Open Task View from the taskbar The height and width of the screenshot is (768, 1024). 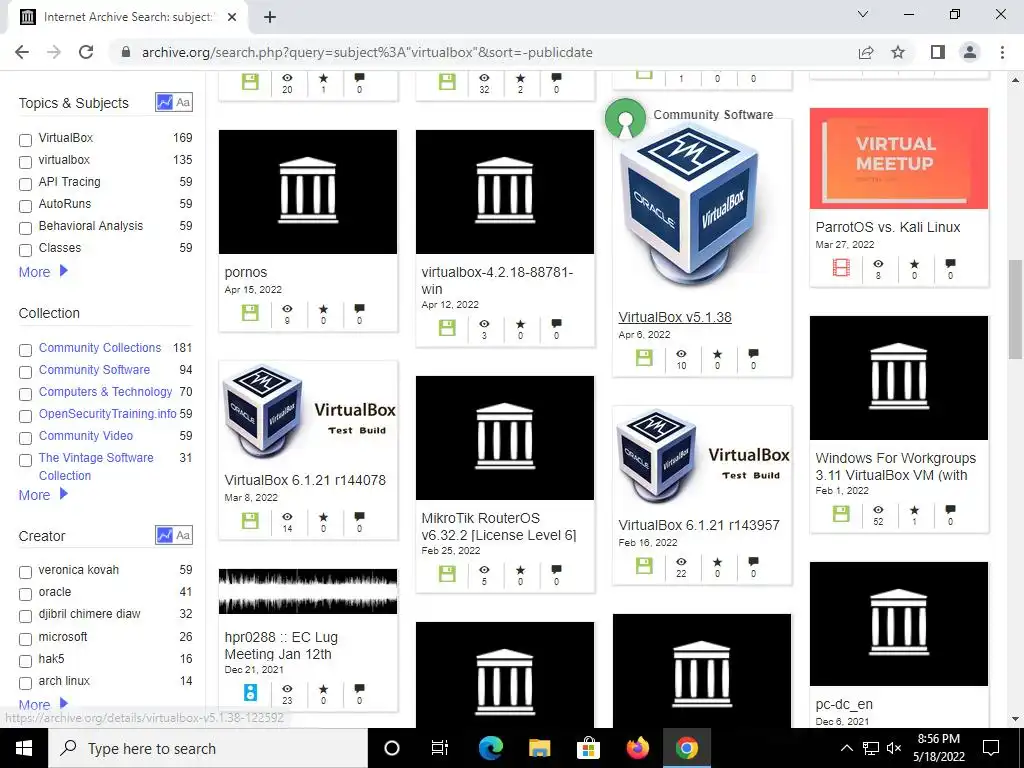[x=440, y=748]
